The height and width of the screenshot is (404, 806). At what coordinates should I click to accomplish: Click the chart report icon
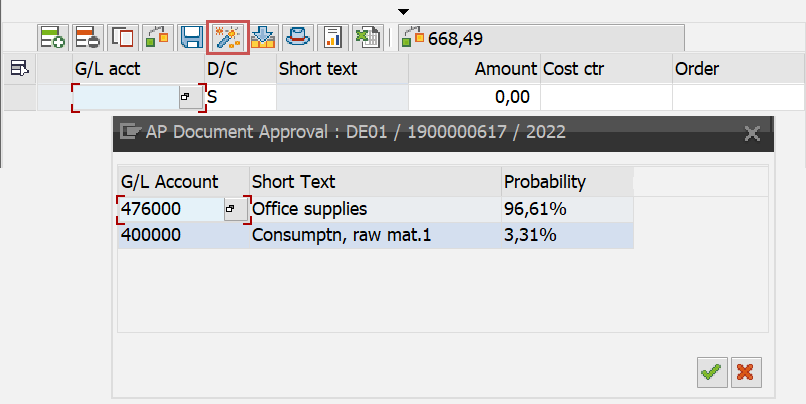[x=333, y=38]
